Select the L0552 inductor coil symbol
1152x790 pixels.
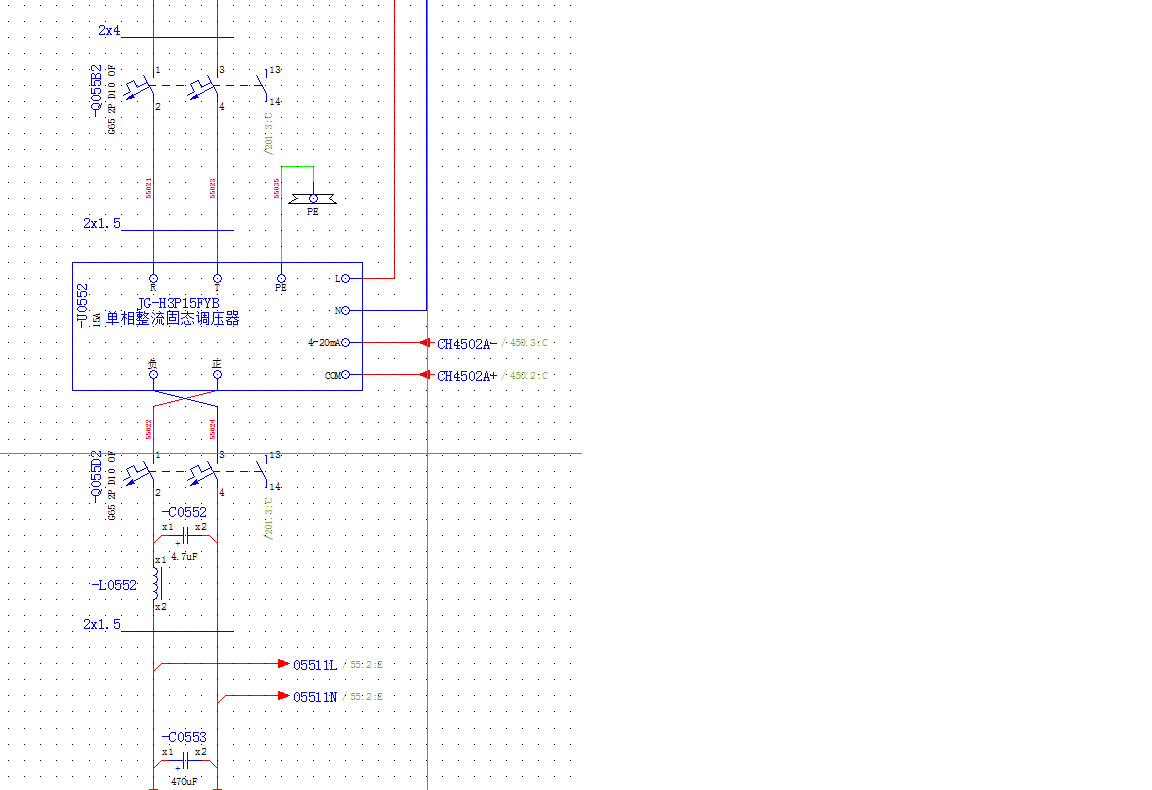pyautogui.click(x=155, y=584)
